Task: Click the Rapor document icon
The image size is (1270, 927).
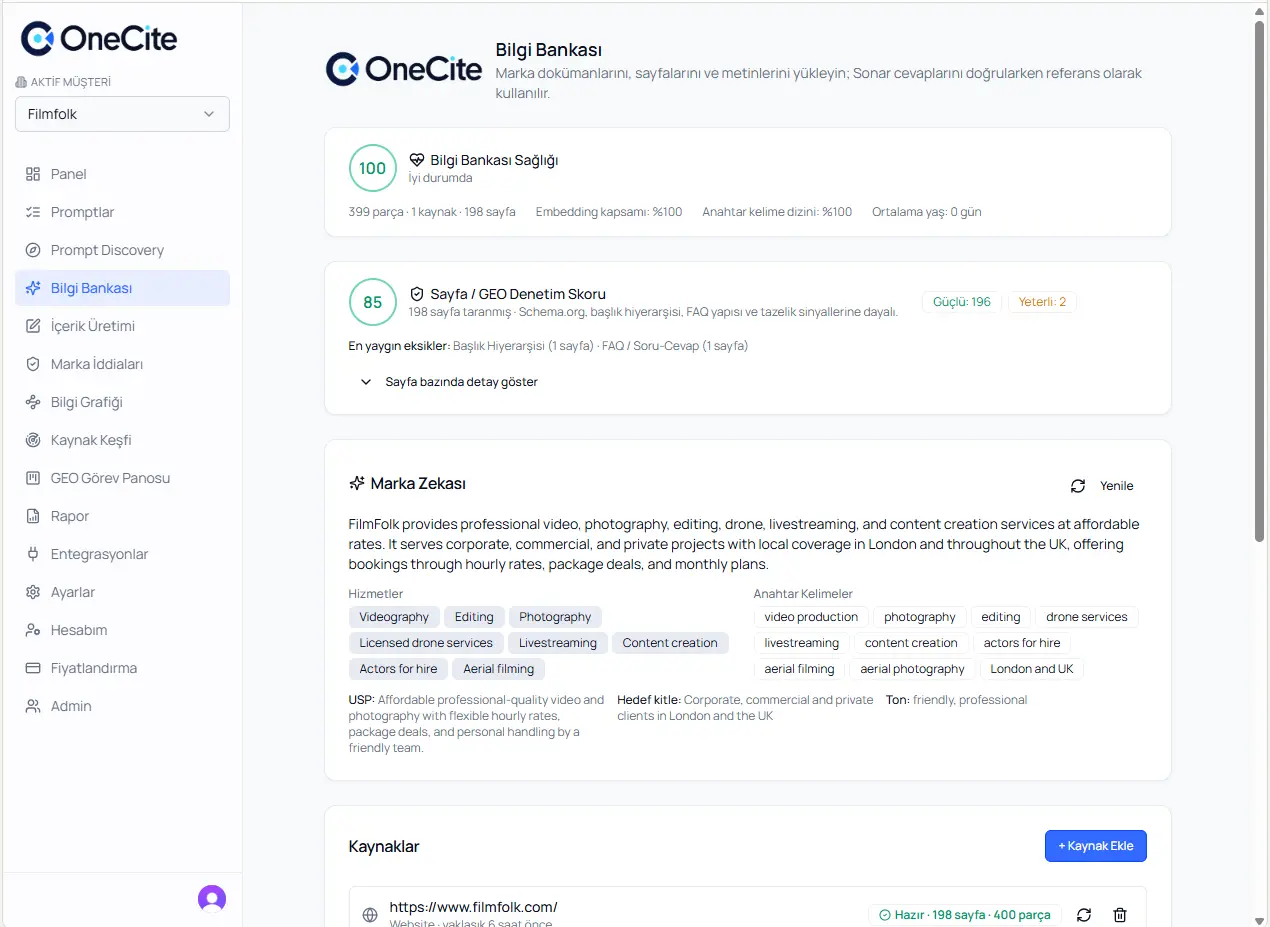Action: pyautogui.click(x=33, y=516)
